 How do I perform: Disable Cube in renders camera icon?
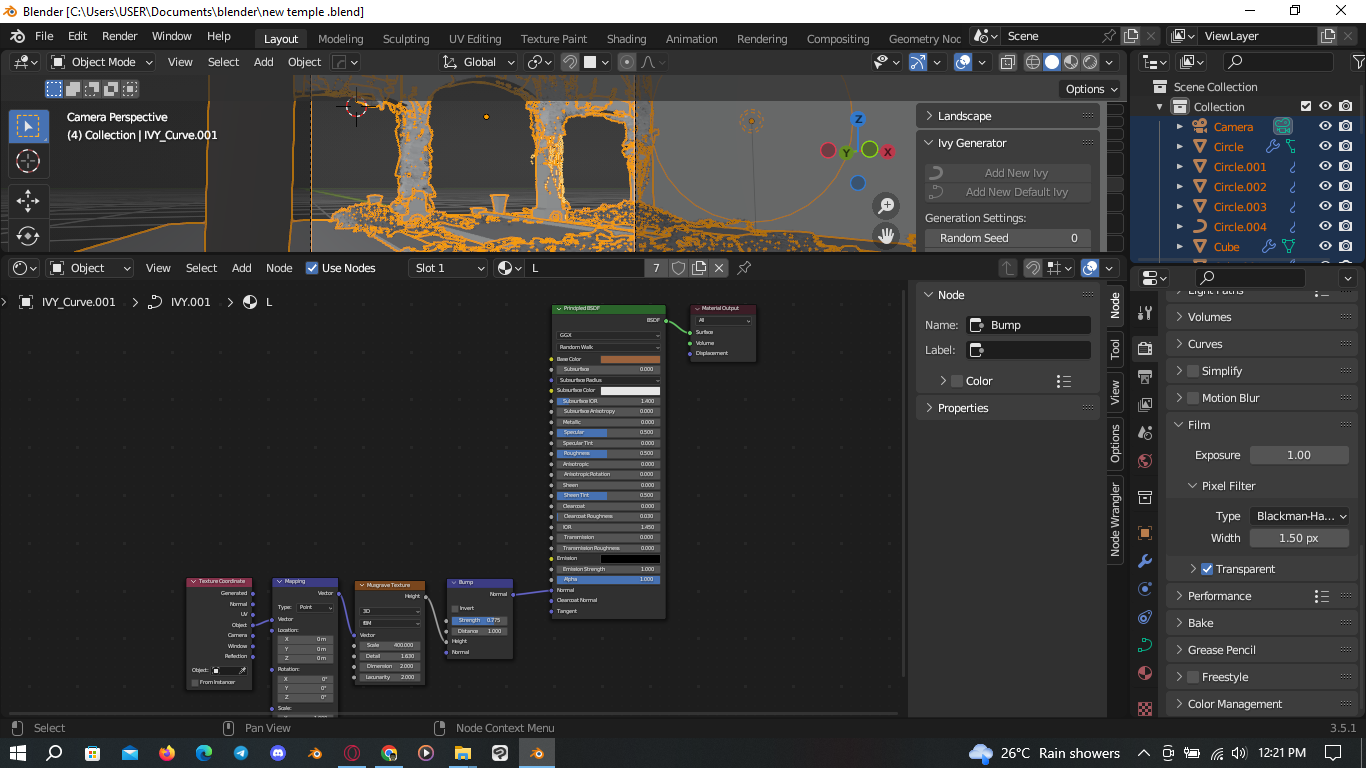point(1346,247)
